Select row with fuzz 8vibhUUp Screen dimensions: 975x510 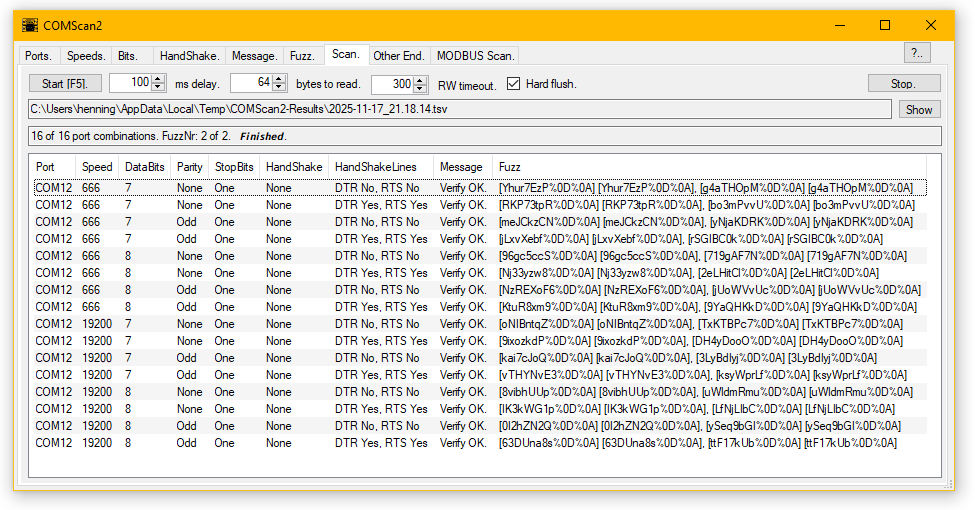coord(480,392)
